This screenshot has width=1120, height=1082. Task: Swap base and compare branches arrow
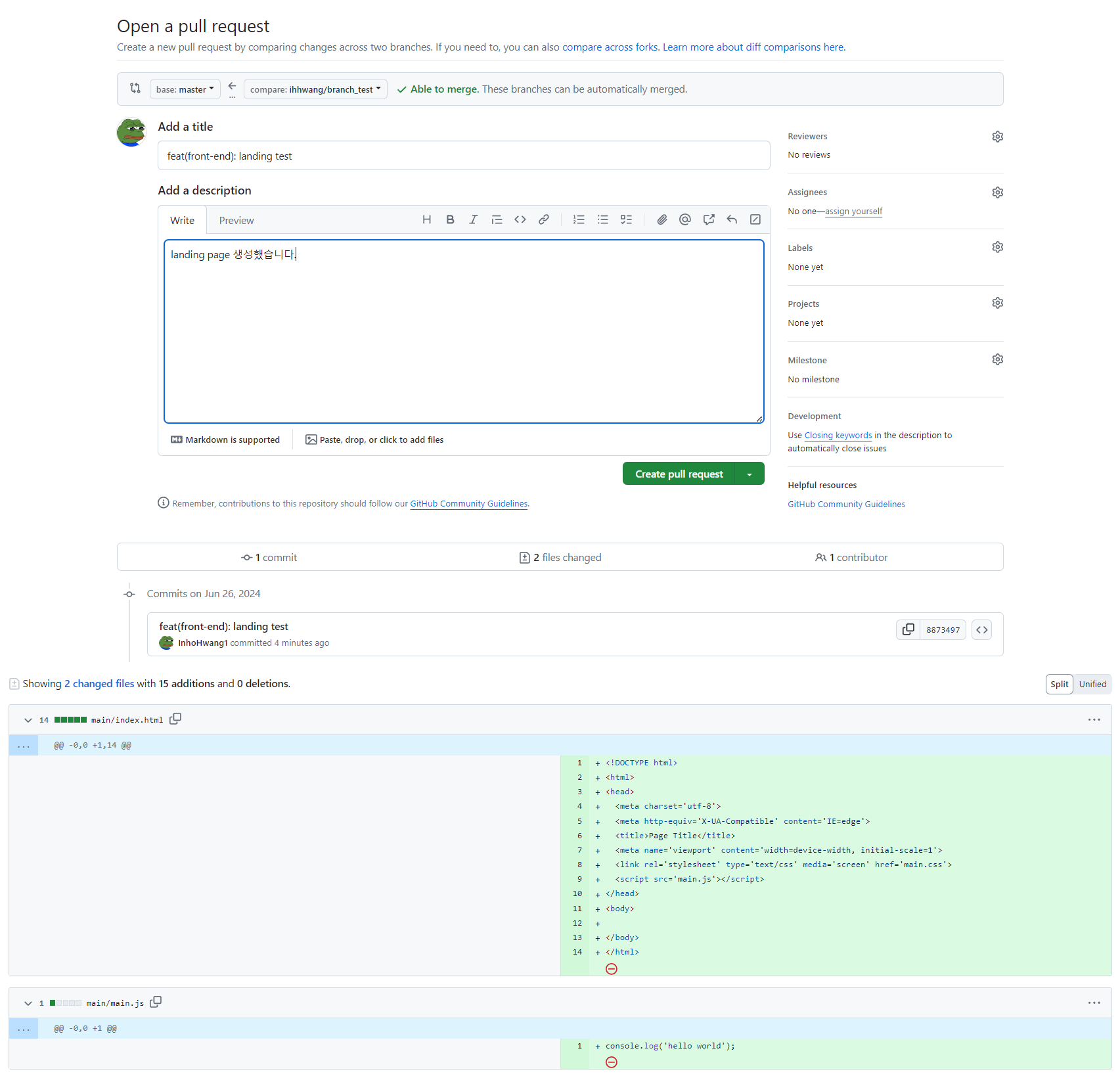(x=232, y=87)
